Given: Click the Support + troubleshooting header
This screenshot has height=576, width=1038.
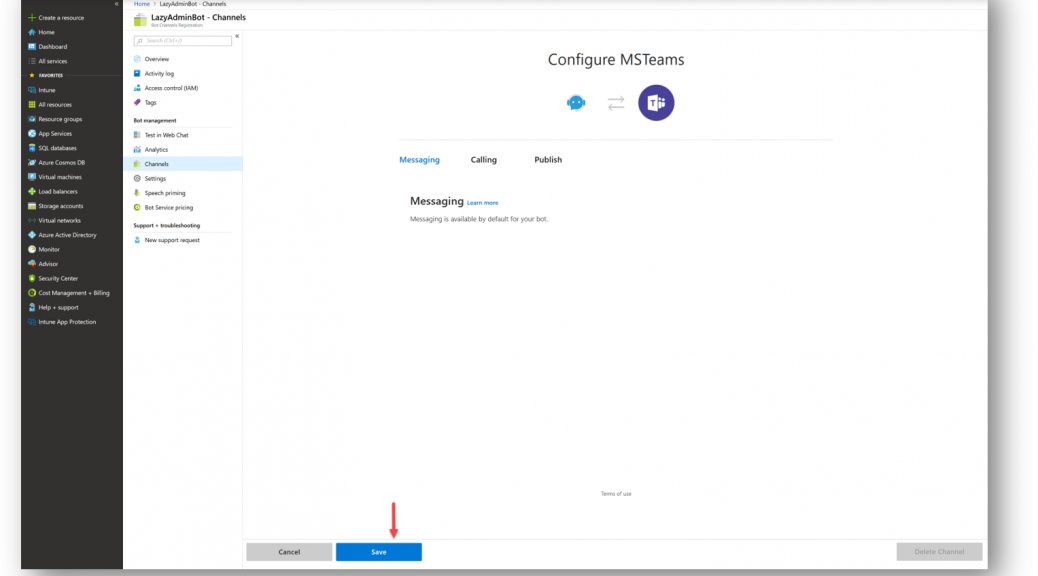Looking at the screenshot, I should pos(167,226).
